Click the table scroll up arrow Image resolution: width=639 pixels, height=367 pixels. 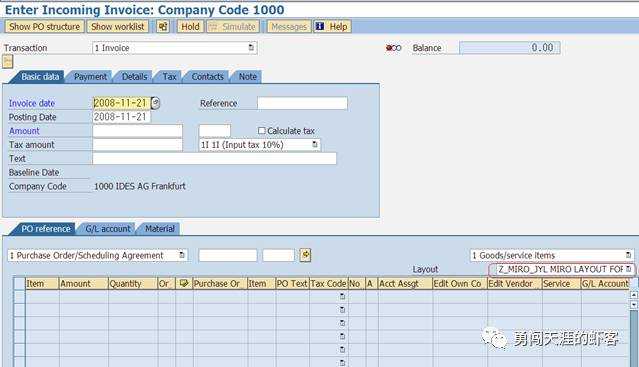634,294
